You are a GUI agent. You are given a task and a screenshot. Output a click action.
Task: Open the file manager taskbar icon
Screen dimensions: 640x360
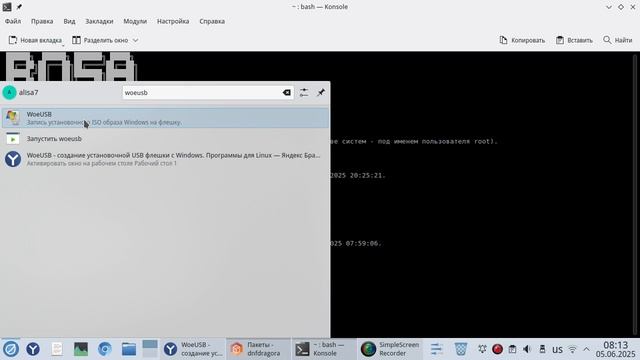pos(129,349)
